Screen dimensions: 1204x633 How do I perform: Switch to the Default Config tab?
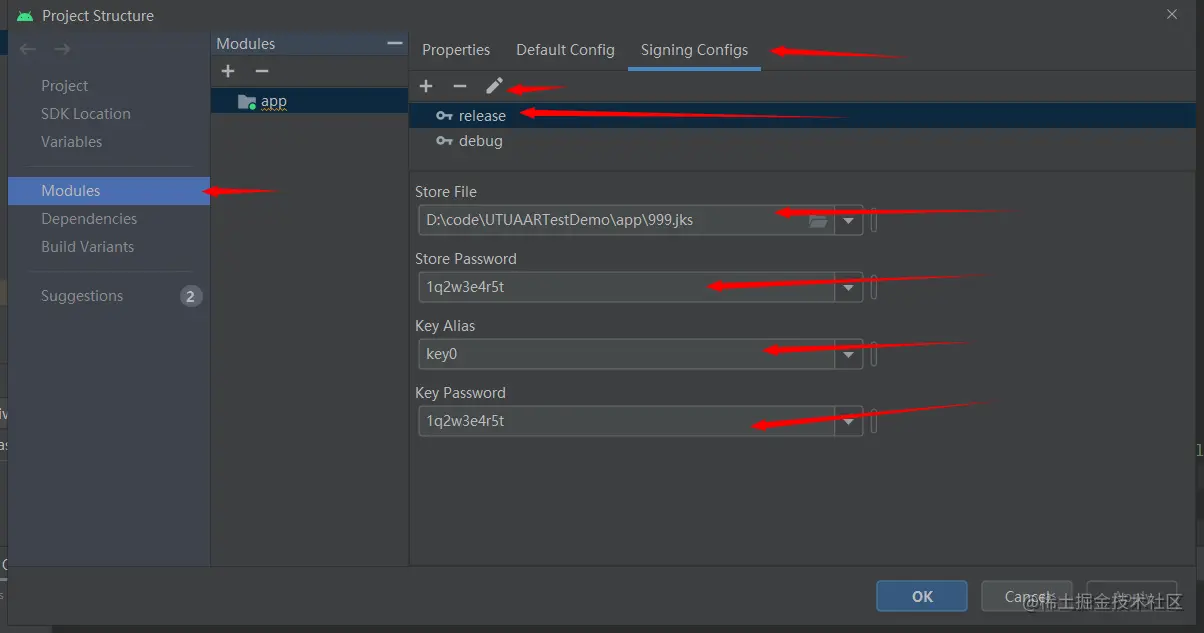pyautogui.click(x=565, y=50)
